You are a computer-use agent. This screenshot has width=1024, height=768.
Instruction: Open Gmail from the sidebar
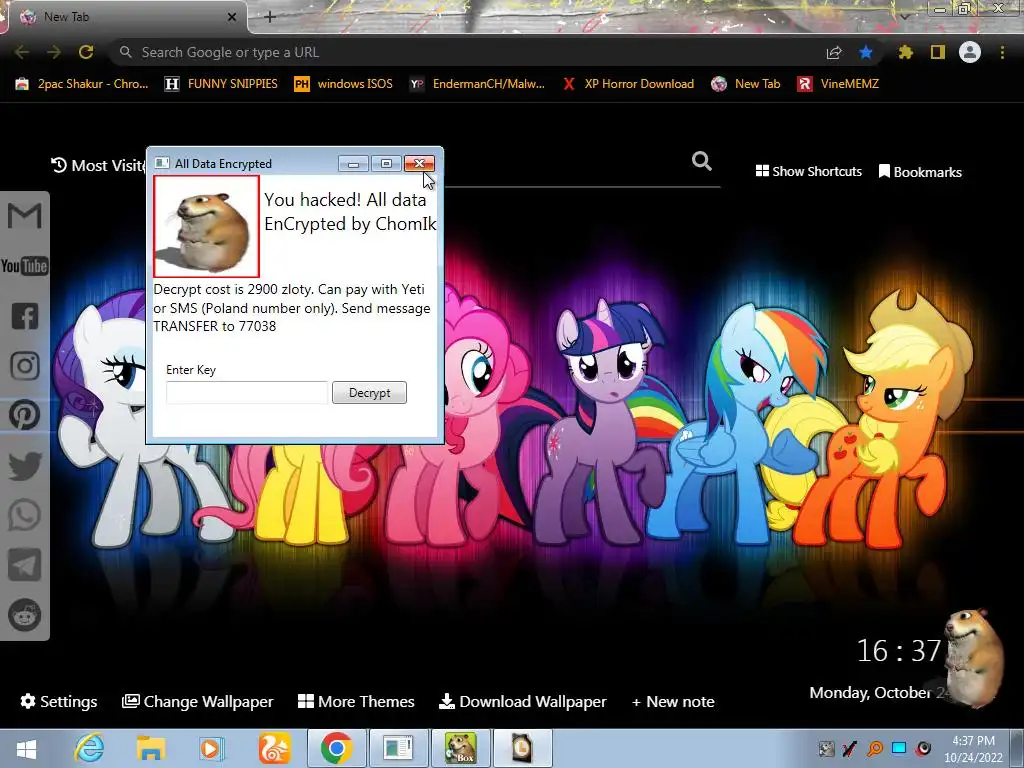point(24,216)
